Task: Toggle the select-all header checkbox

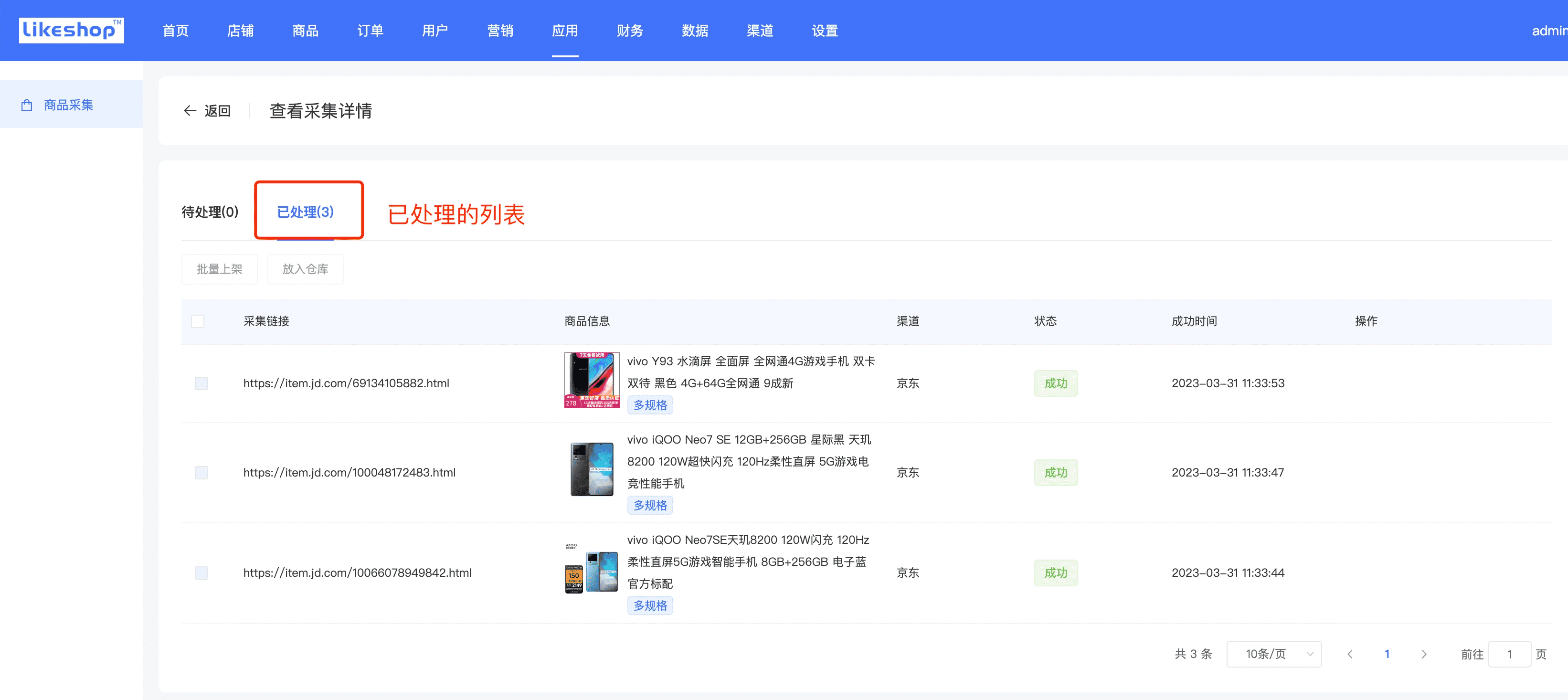Action: (x=198, y=321)
